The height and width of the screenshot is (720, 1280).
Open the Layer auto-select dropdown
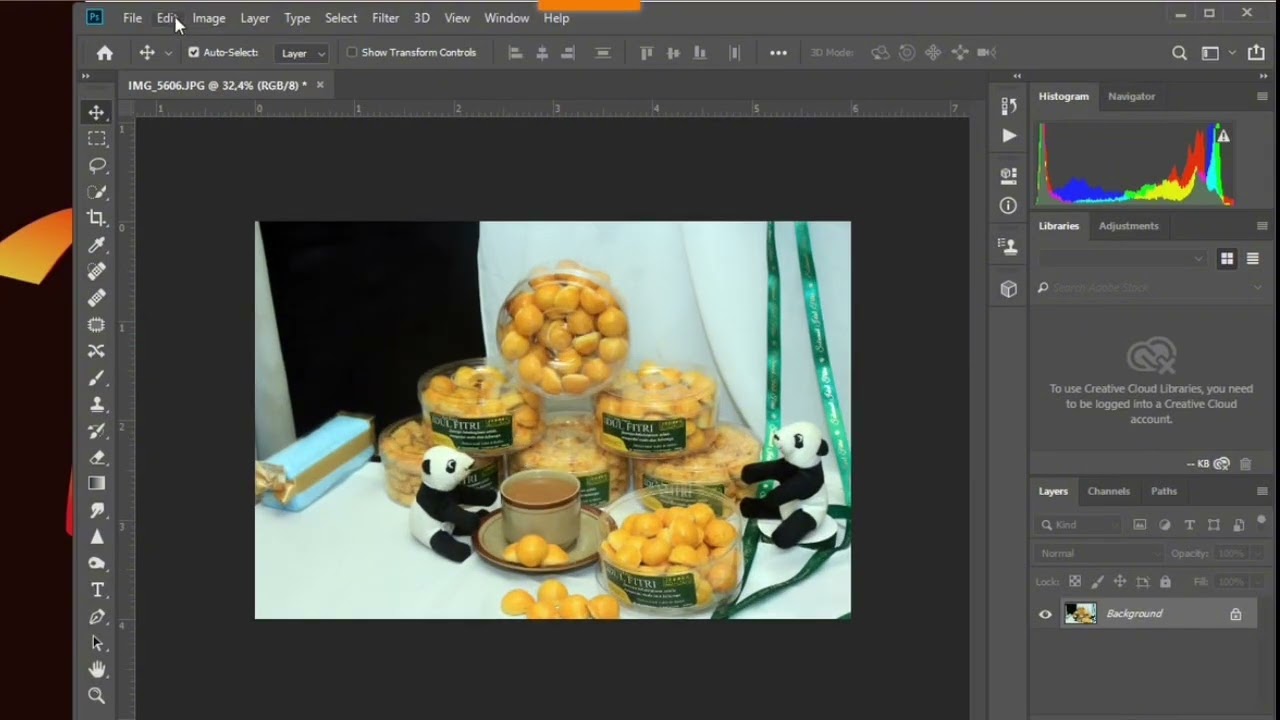click(303, 53)
